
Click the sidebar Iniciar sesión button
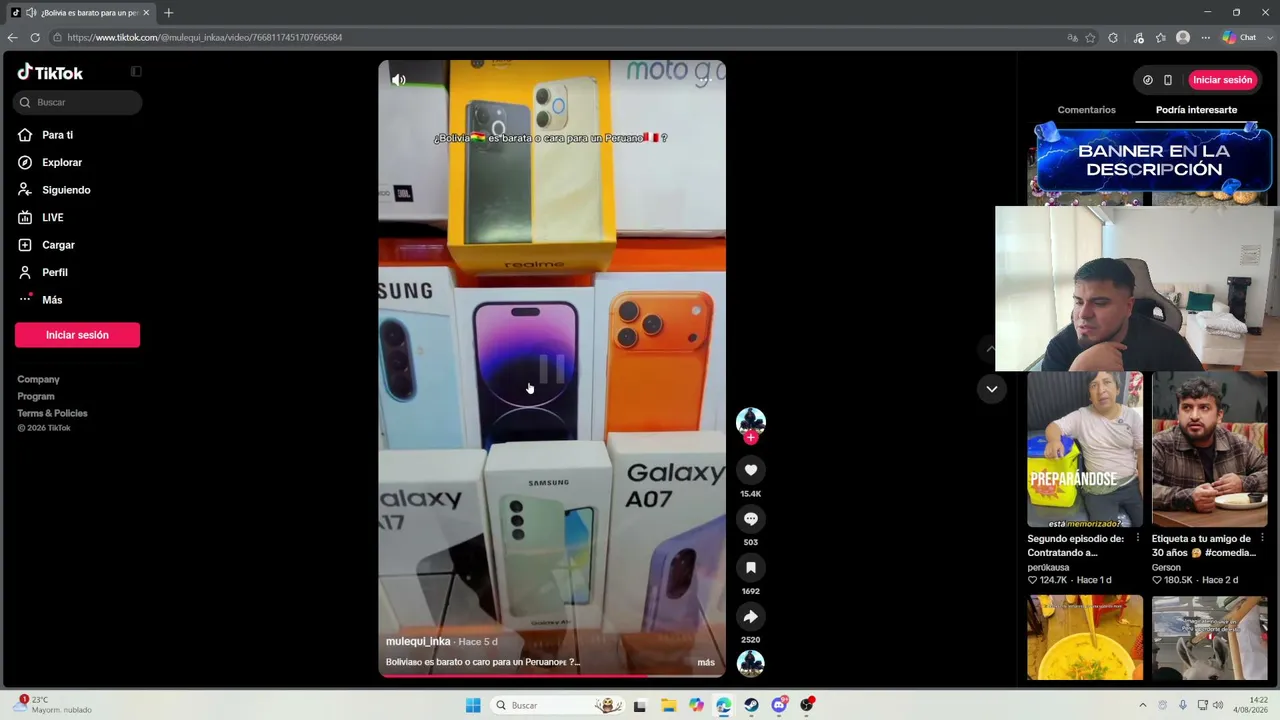[x=77, y=335]
